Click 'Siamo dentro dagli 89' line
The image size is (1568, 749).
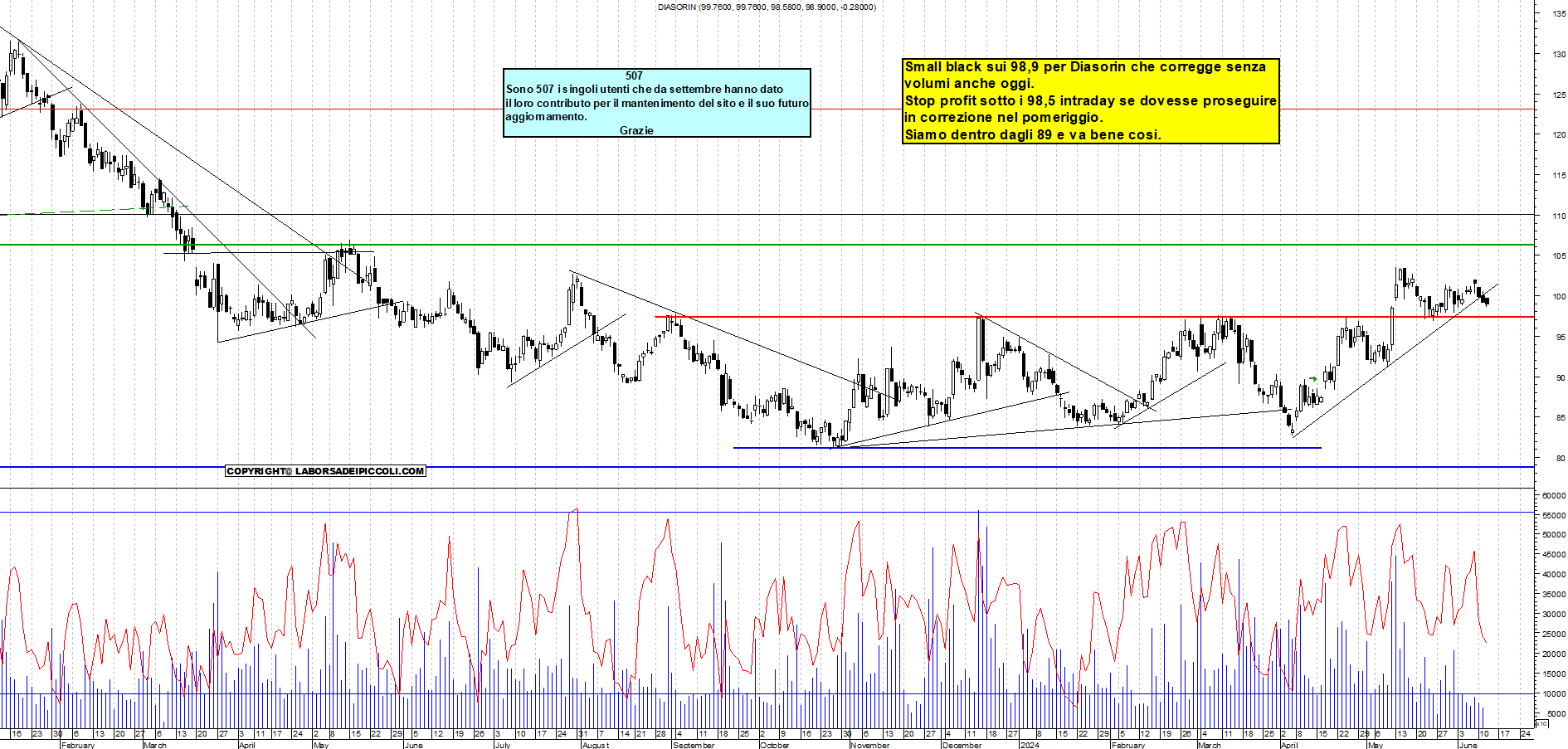click(1032, 134)
